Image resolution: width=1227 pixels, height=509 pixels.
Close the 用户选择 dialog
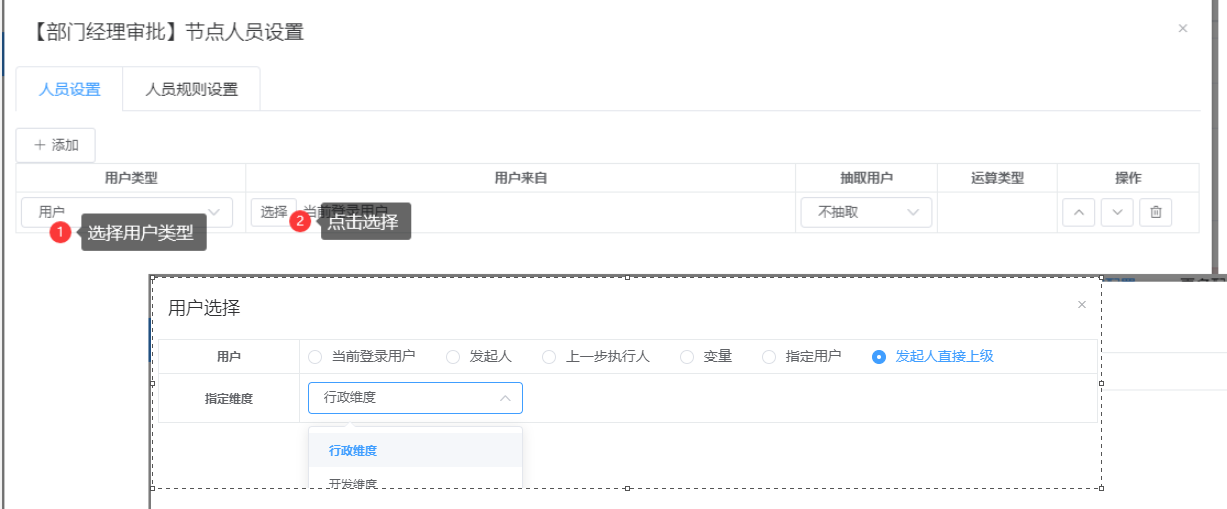click(x=1081, y=305)
